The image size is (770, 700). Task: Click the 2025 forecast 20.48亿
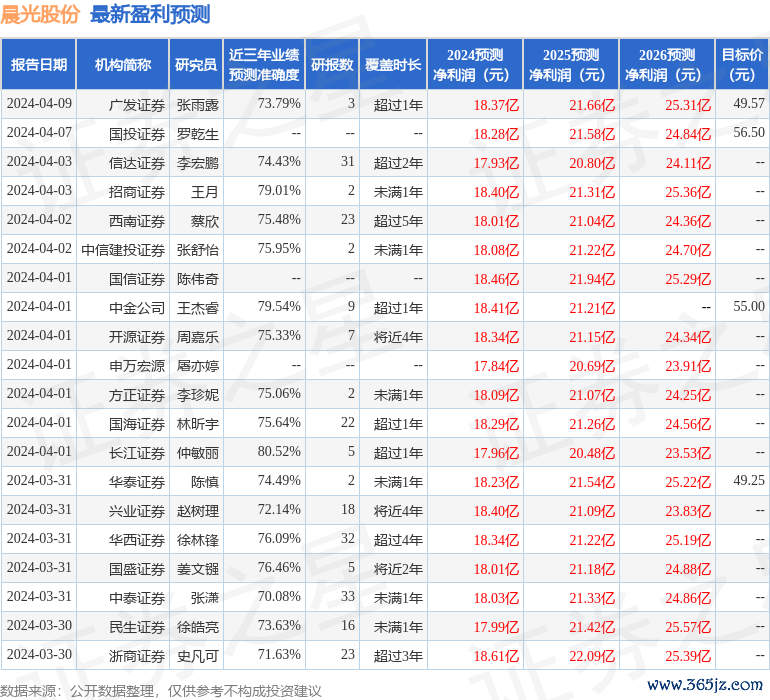592,453
